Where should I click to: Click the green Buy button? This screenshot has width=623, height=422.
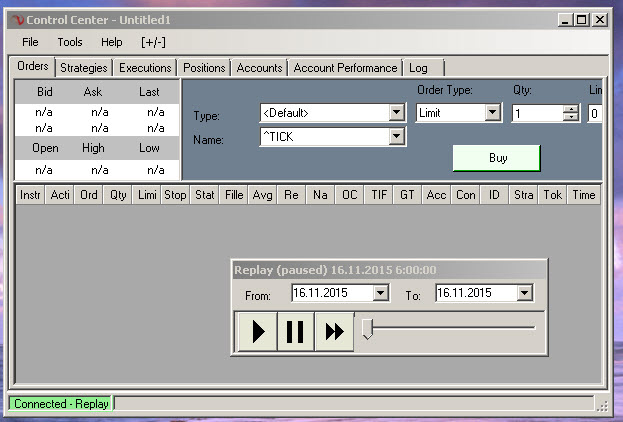497,158
